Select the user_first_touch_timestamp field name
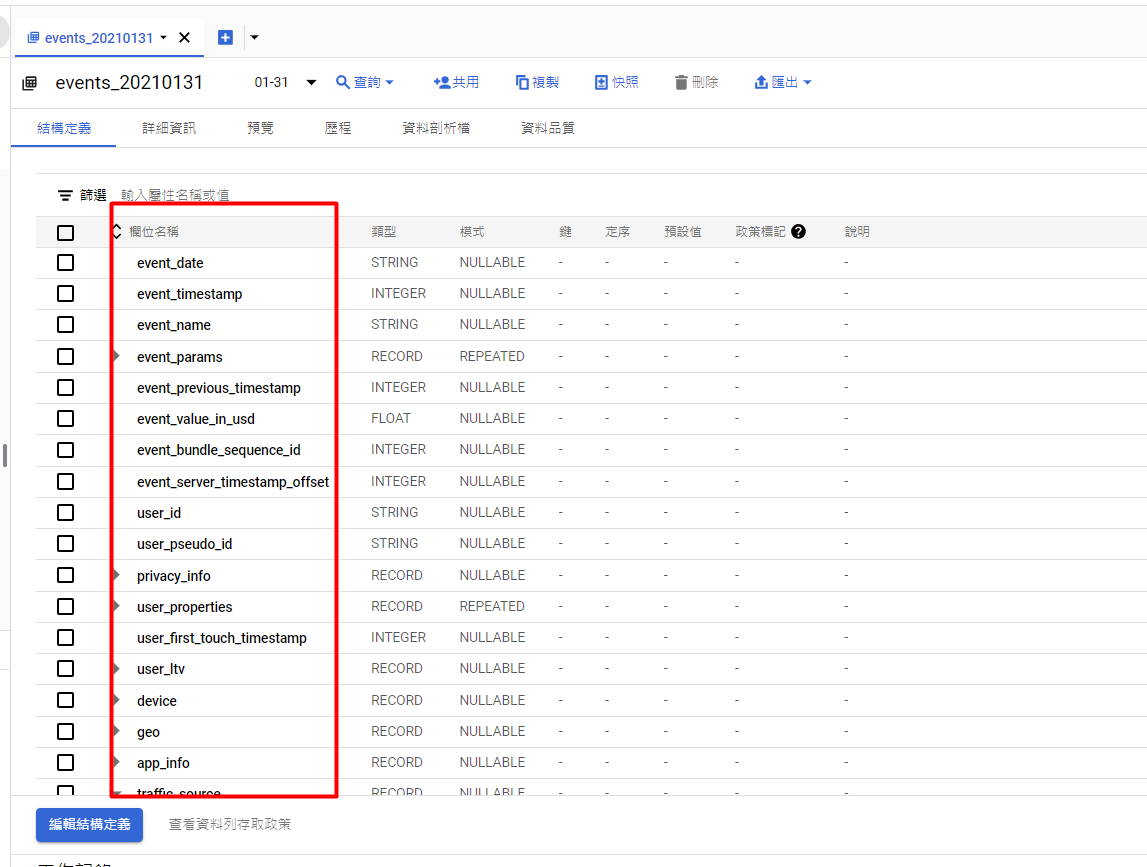Image resolution: width=1147 pixels, height=867 pixels. click(222, 638)
